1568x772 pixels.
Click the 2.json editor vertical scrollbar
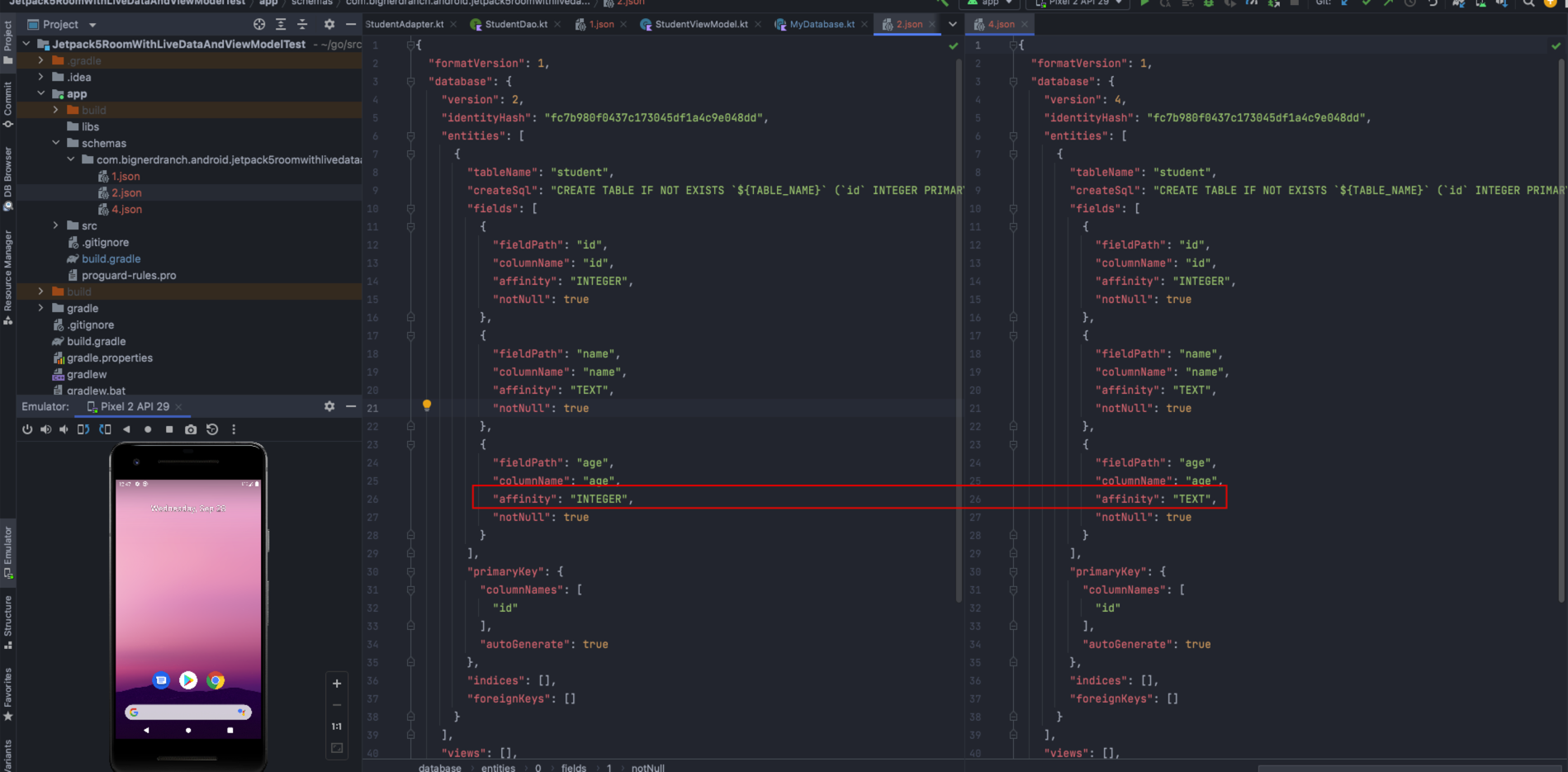click(x=959, y=330)
